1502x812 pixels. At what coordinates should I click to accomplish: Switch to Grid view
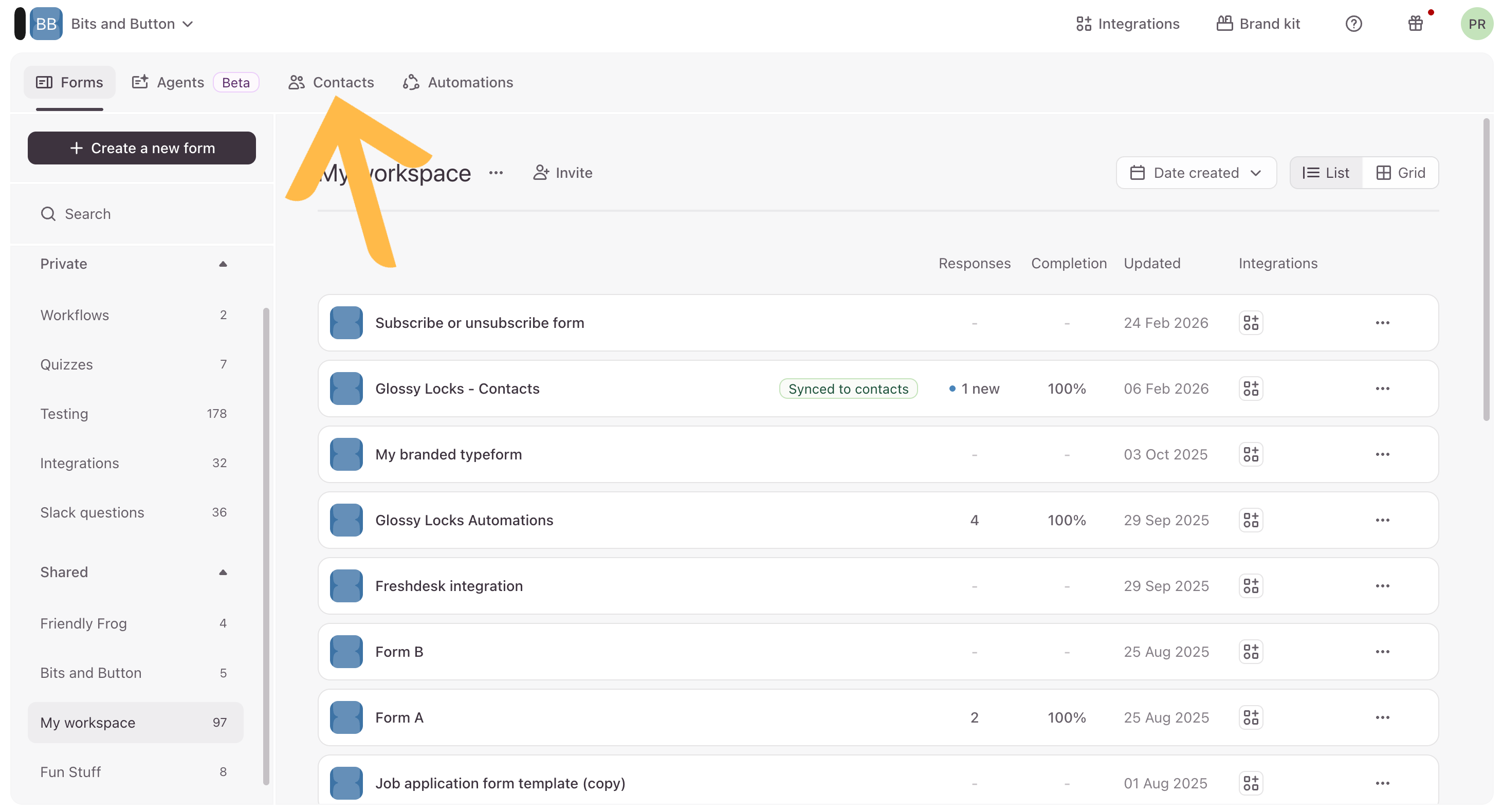tap(1400, 173)
